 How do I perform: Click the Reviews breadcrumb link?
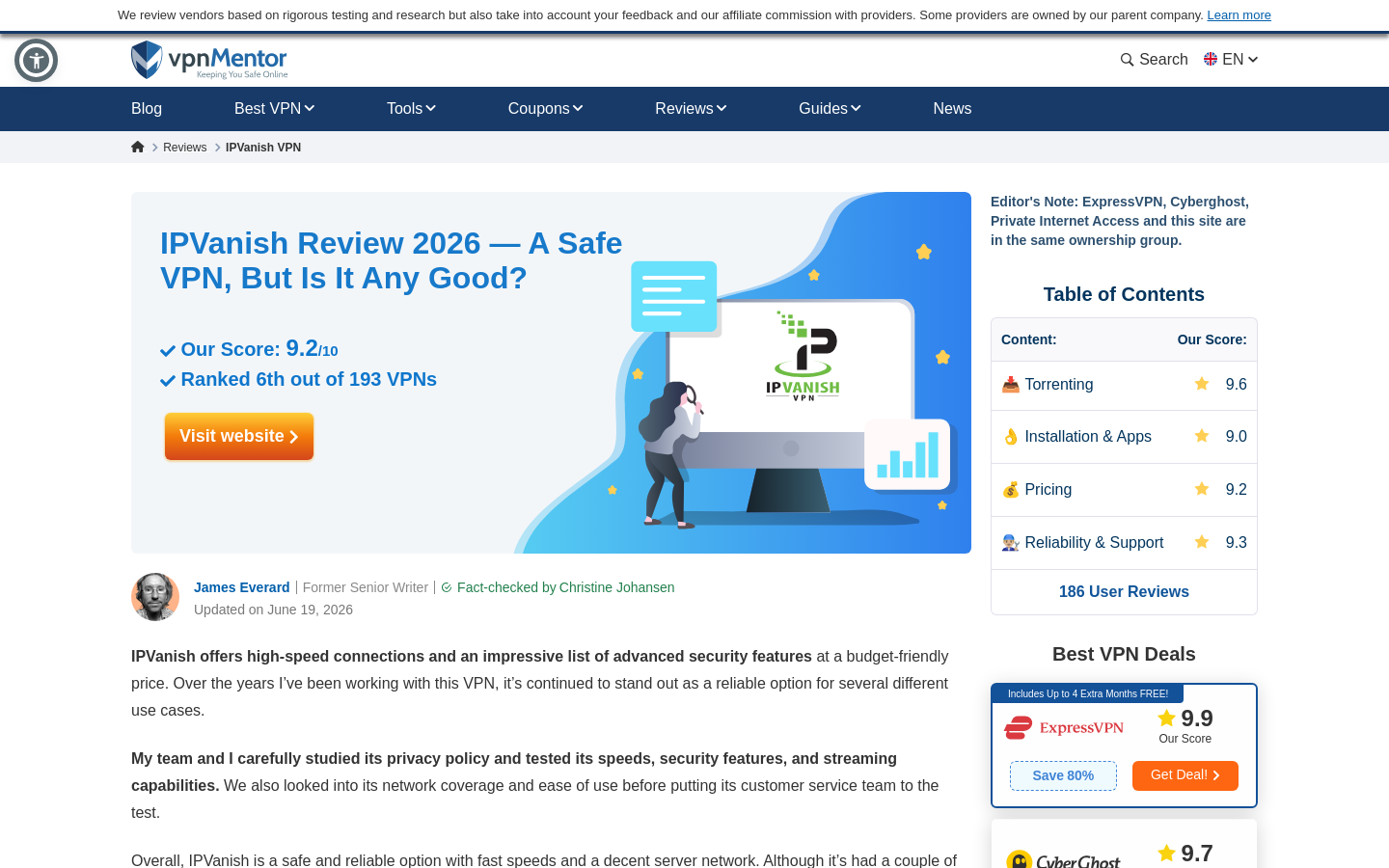pos(184,148)
